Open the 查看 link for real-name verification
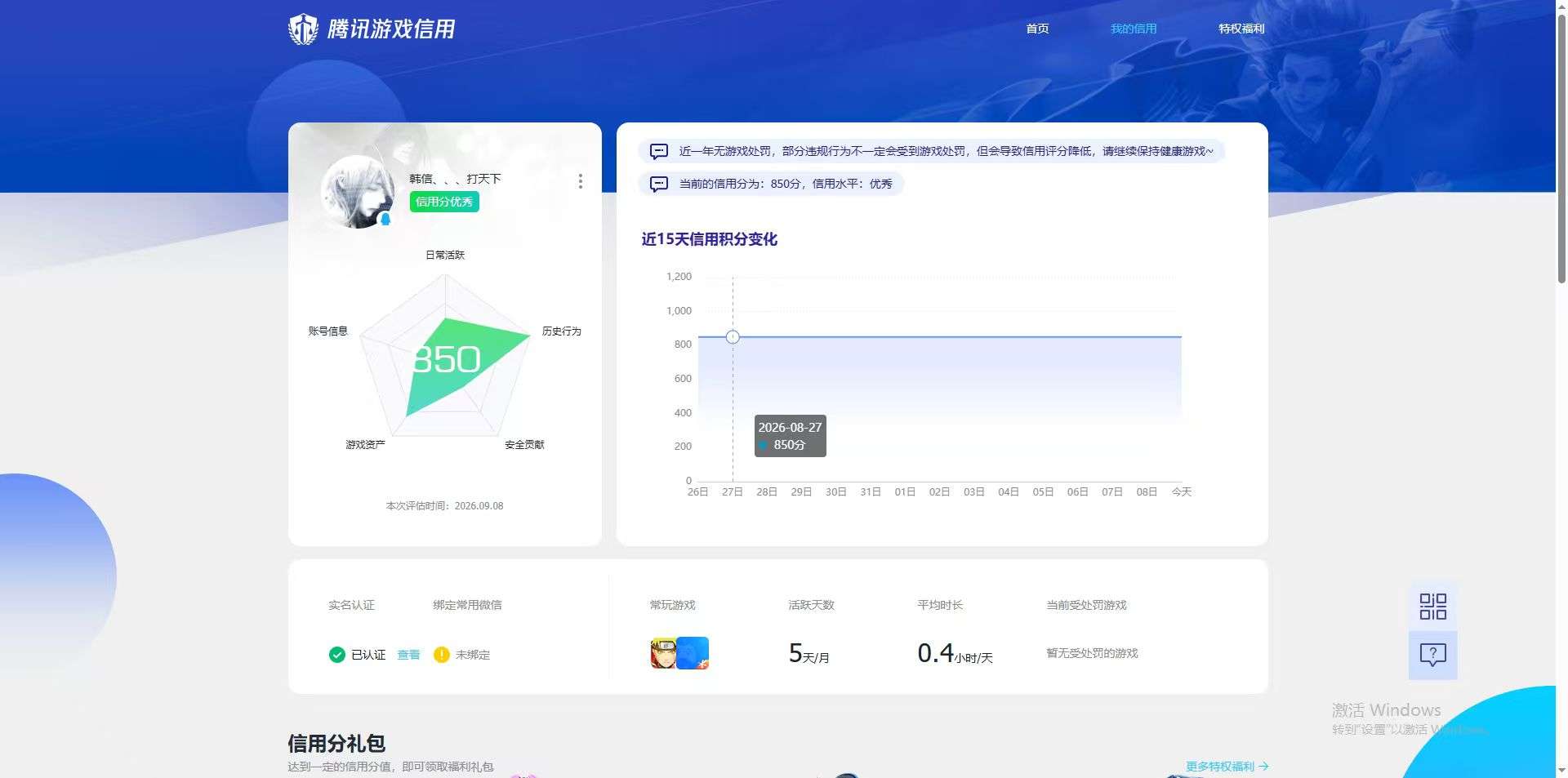The height and width of the screenshot is (778, 1568). (408, 655)
